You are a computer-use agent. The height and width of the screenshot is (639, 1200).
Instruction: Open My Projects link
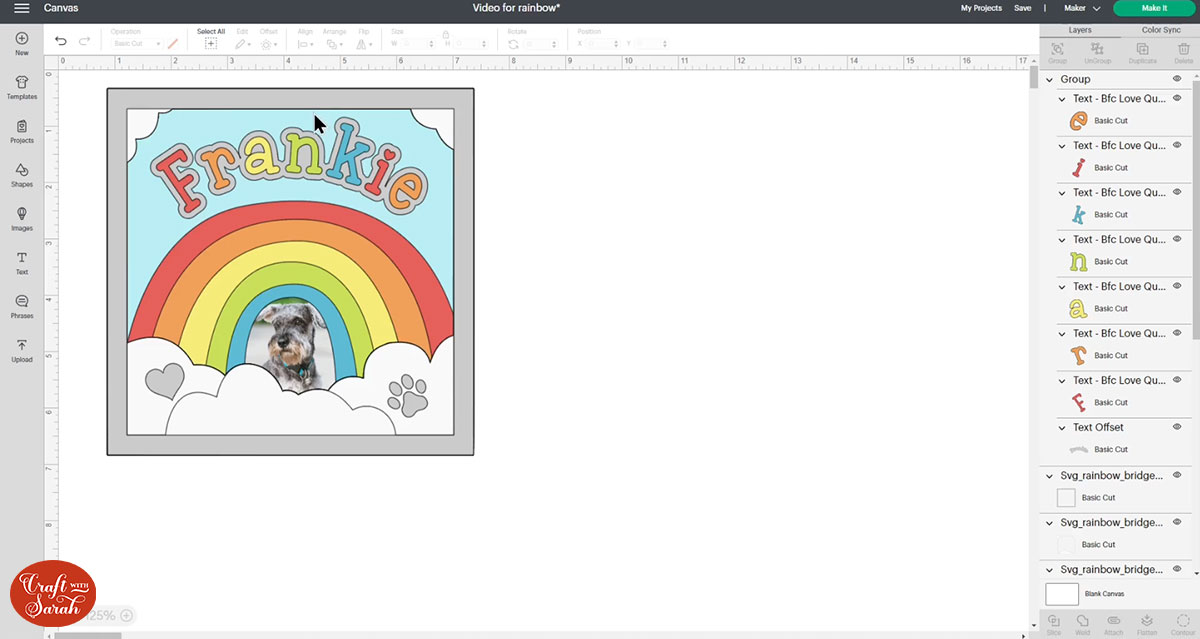click(x=981, y=8)
